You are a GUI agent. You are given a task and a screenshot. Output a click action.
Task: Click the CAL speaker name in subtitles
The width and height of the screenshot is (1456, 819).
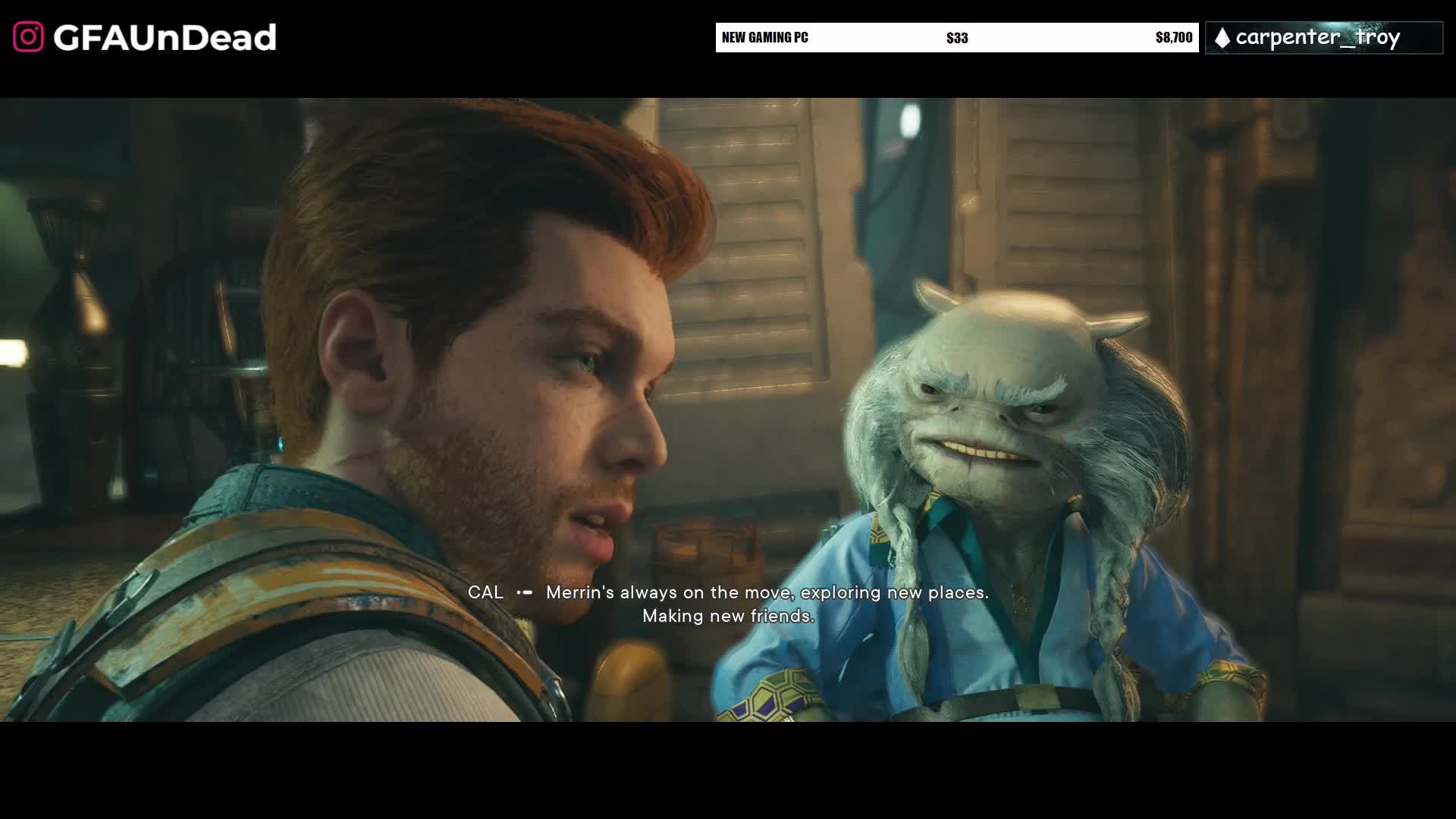pos(485,592)
